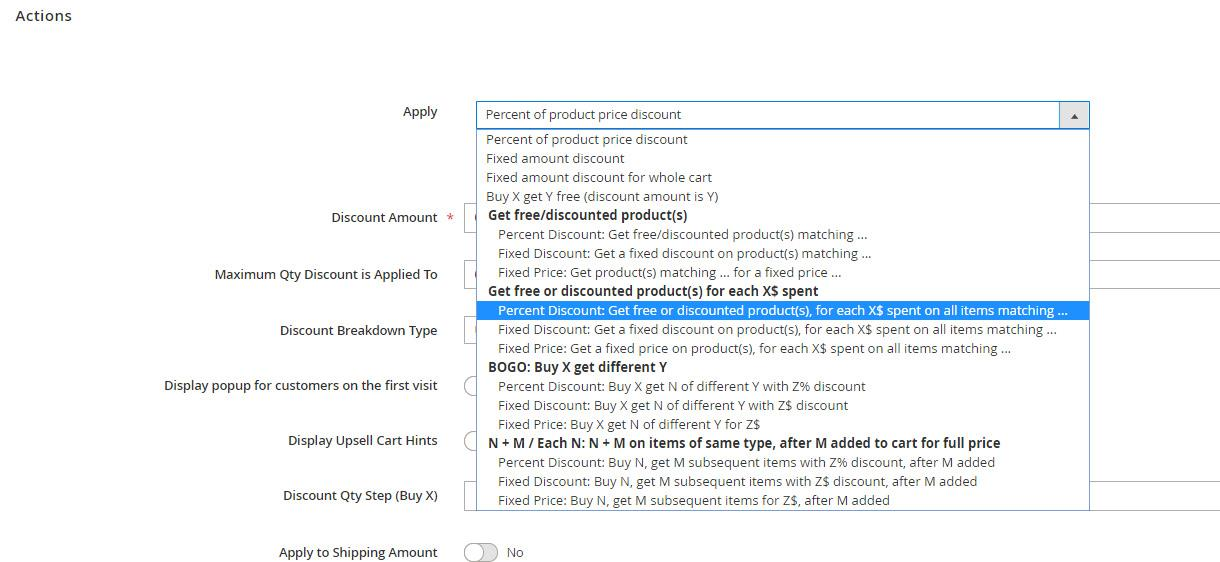1220x562 pixels.
Task: Select Fixed Discount: Buy N get M with Z$
Action: 782,481
